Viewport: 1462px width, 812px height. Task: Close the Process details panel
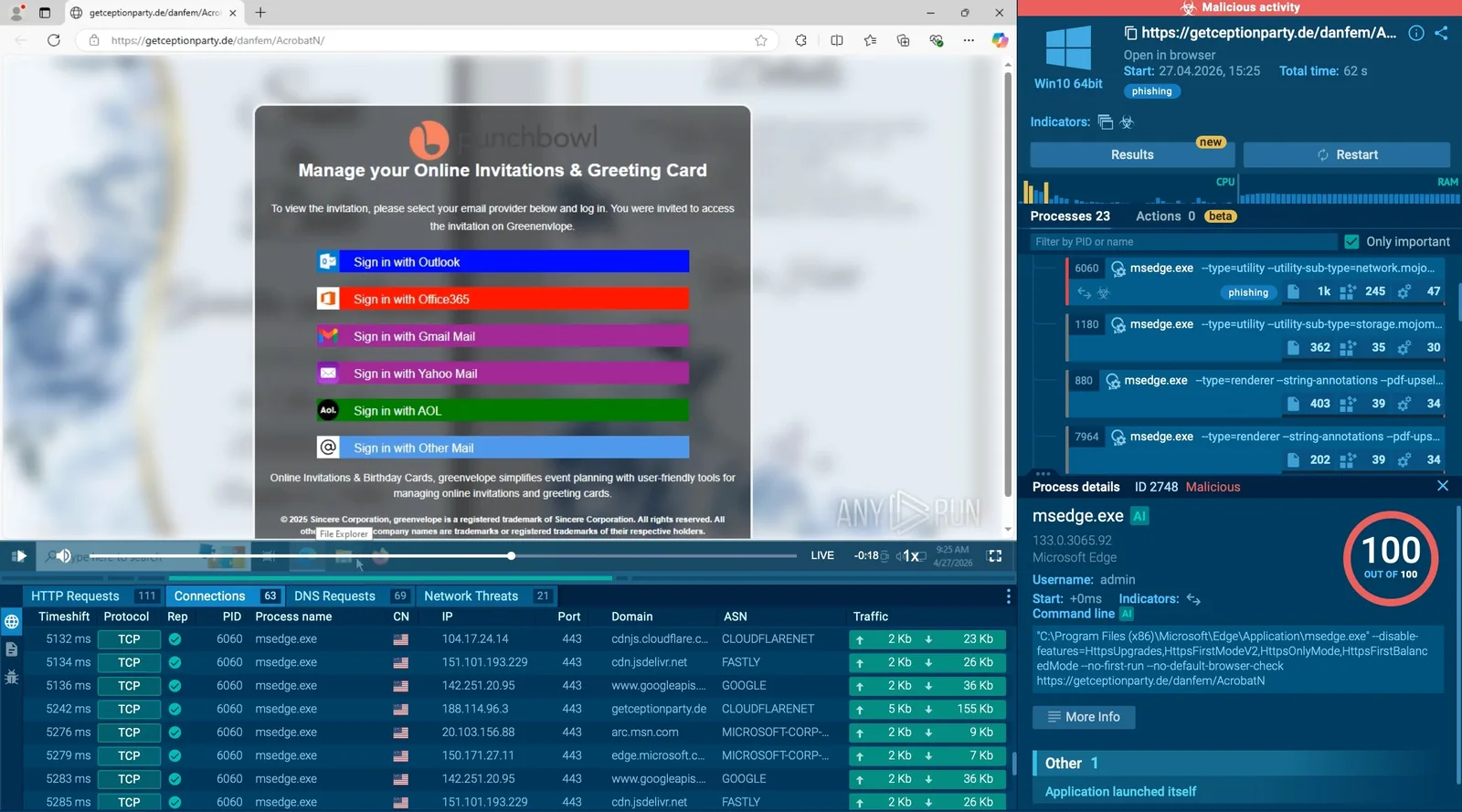[1443, 486]
